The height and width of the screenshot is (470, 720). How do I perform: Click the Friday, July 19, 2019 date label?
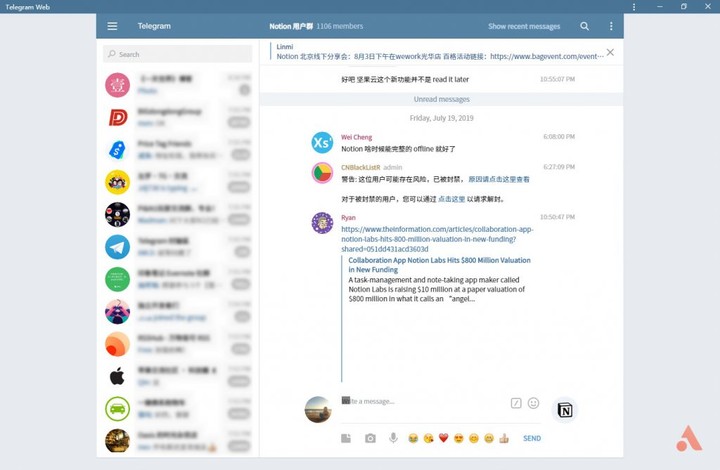pos(441,118)
